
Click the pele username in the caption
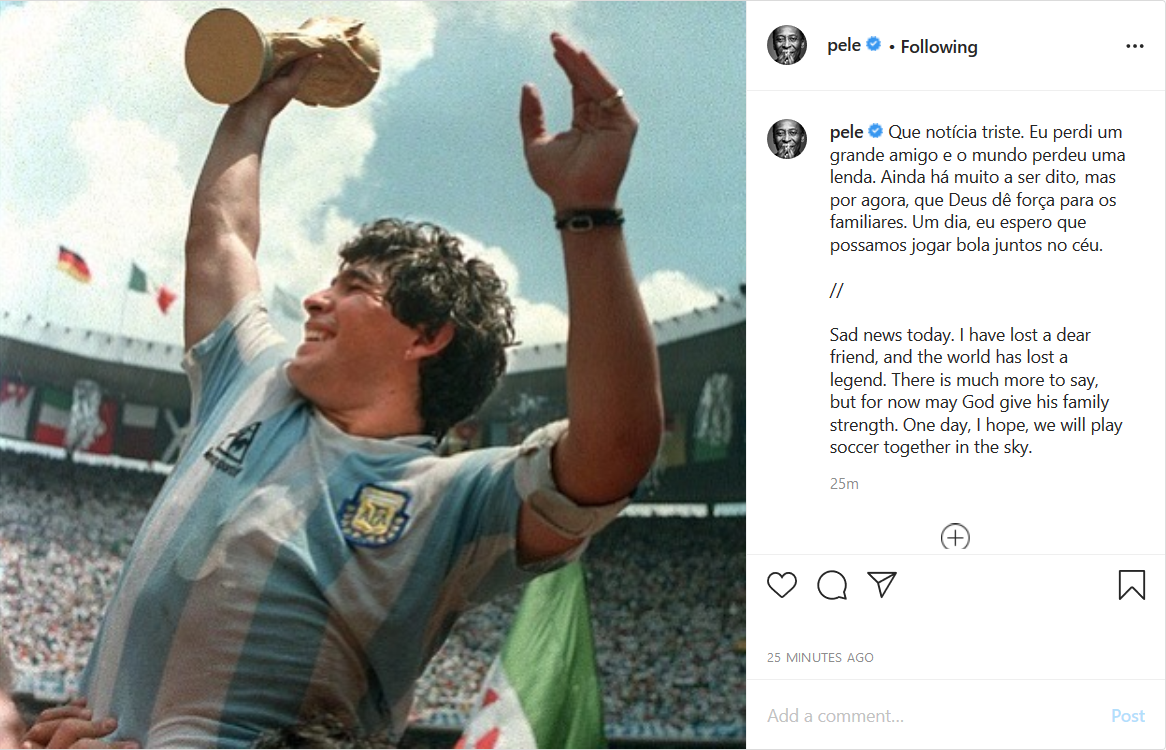pyautogui.click(x=846, y=132)
